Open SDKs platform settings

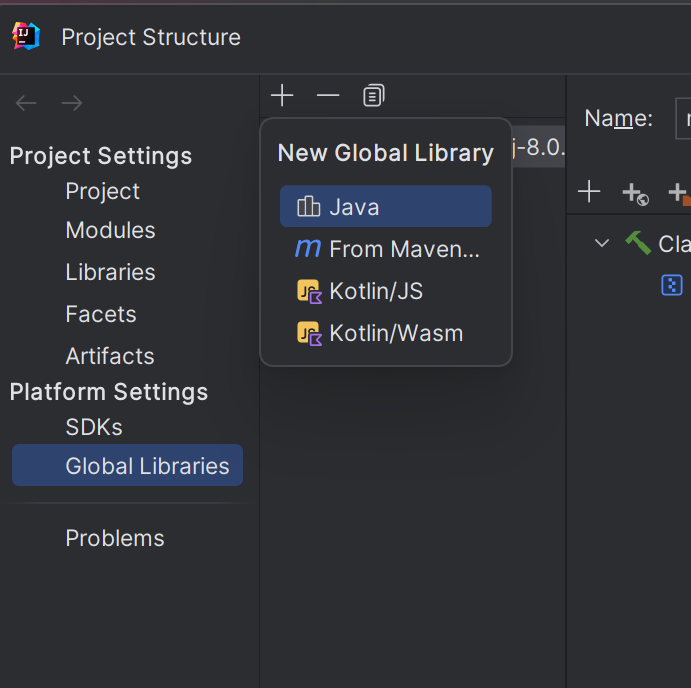click(94, 427)
